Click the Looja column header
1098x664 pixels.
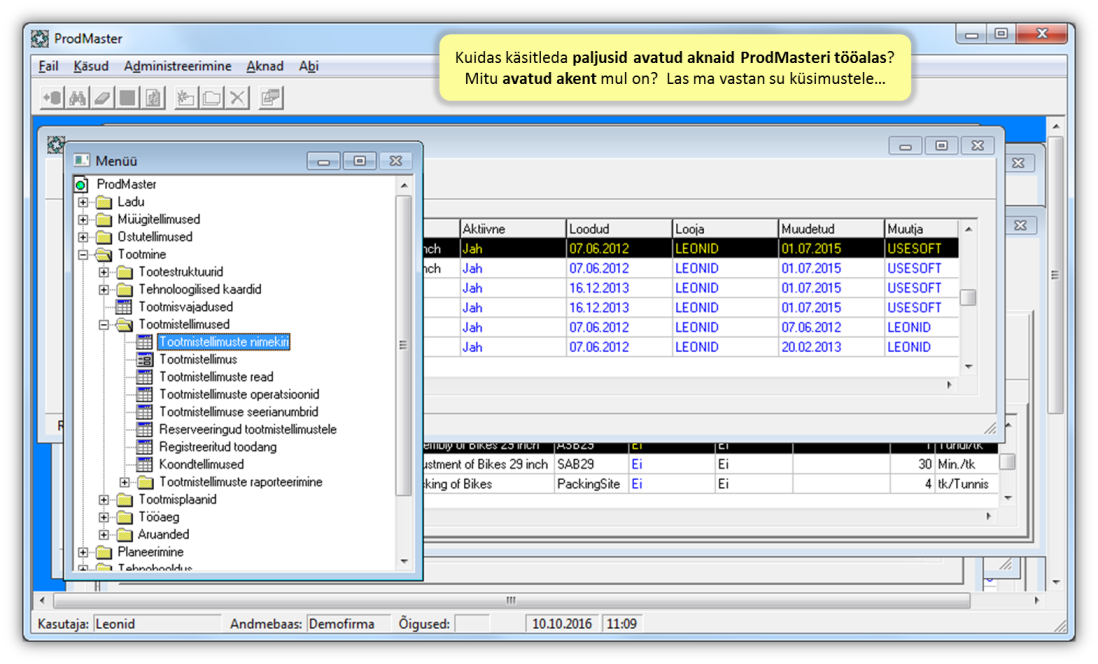click(725, 229)
